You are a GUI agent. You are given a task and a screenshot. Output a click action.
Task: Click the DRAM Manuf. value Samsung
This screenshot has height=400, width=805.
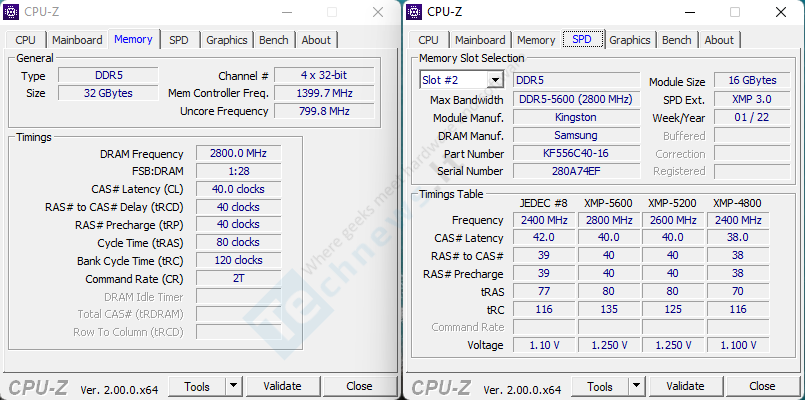coord(577,135)
